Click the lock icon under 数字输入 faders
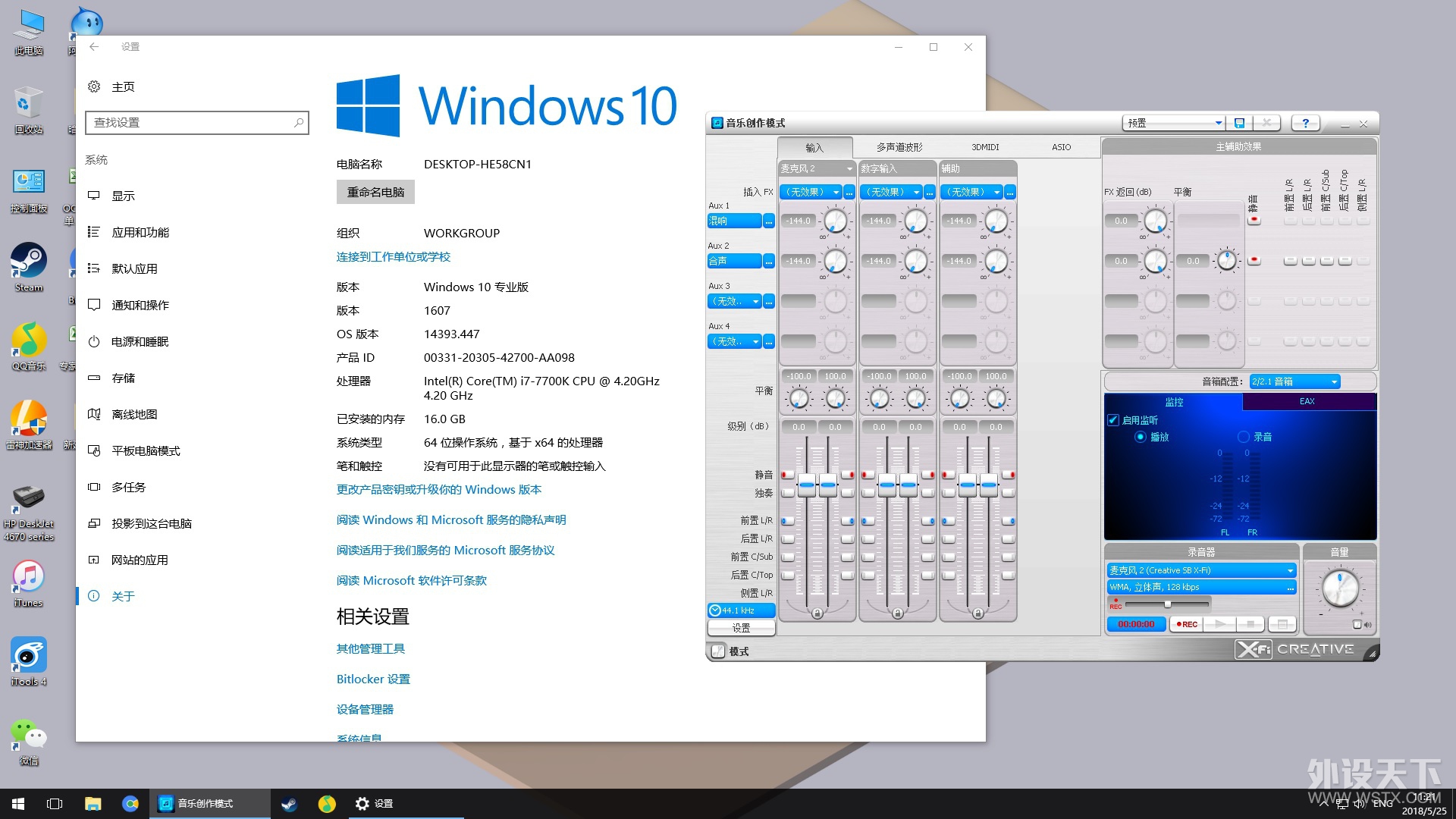 [898, 613]
